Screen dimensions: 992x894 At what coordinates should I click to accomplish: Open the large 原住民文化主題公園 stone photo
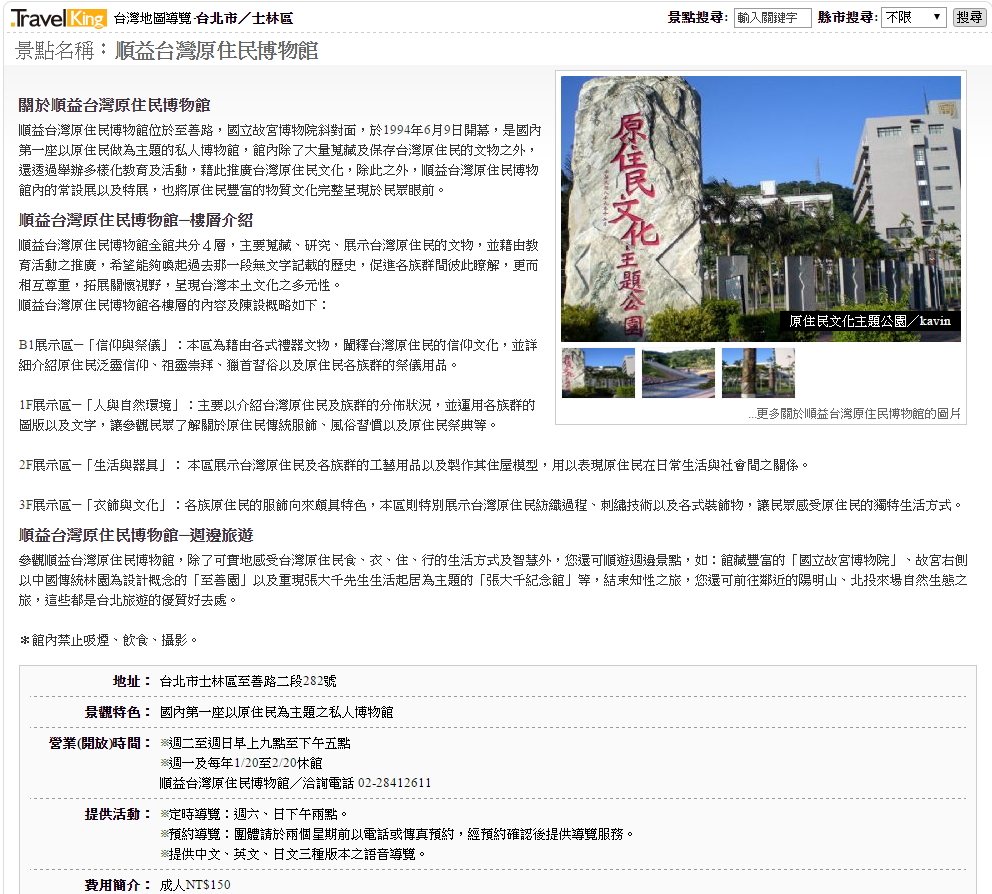pyautogui.click(x=760, y=209)
